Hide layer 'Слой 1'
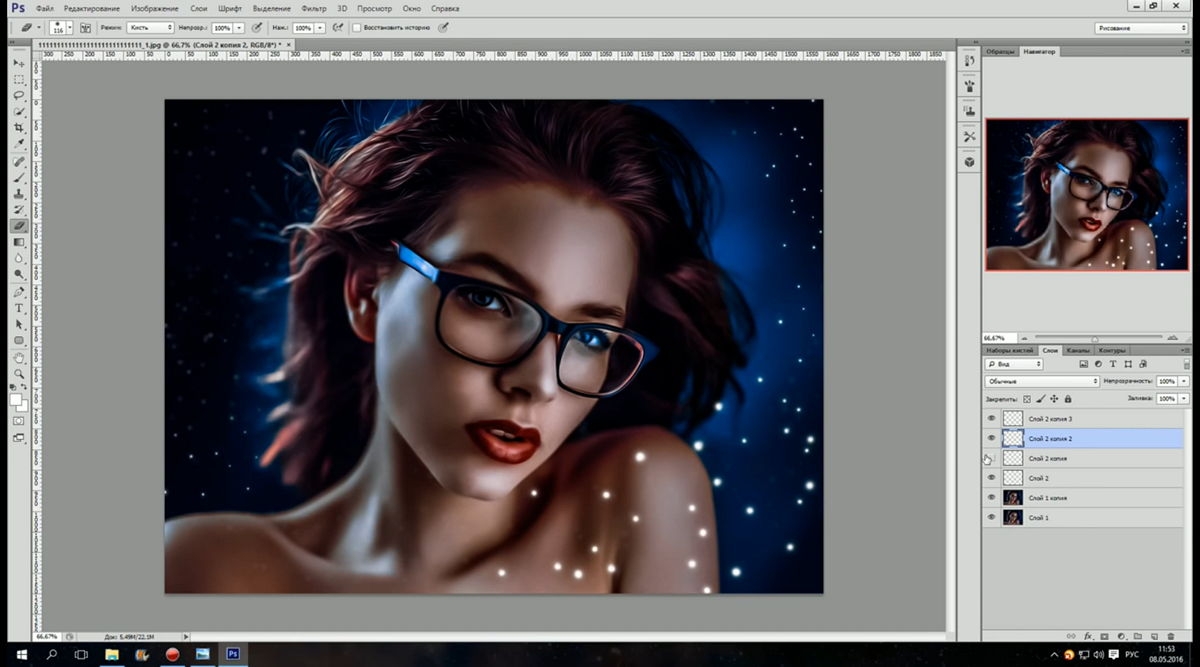 [x=992, y=517]
